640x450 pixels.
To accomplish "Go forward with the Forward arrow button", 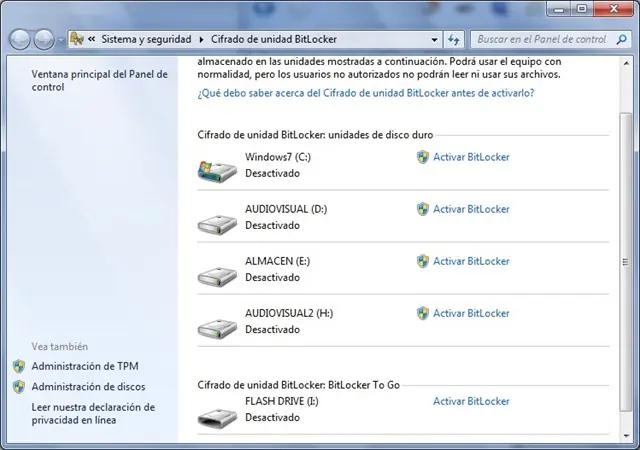I will coord(44,40).
